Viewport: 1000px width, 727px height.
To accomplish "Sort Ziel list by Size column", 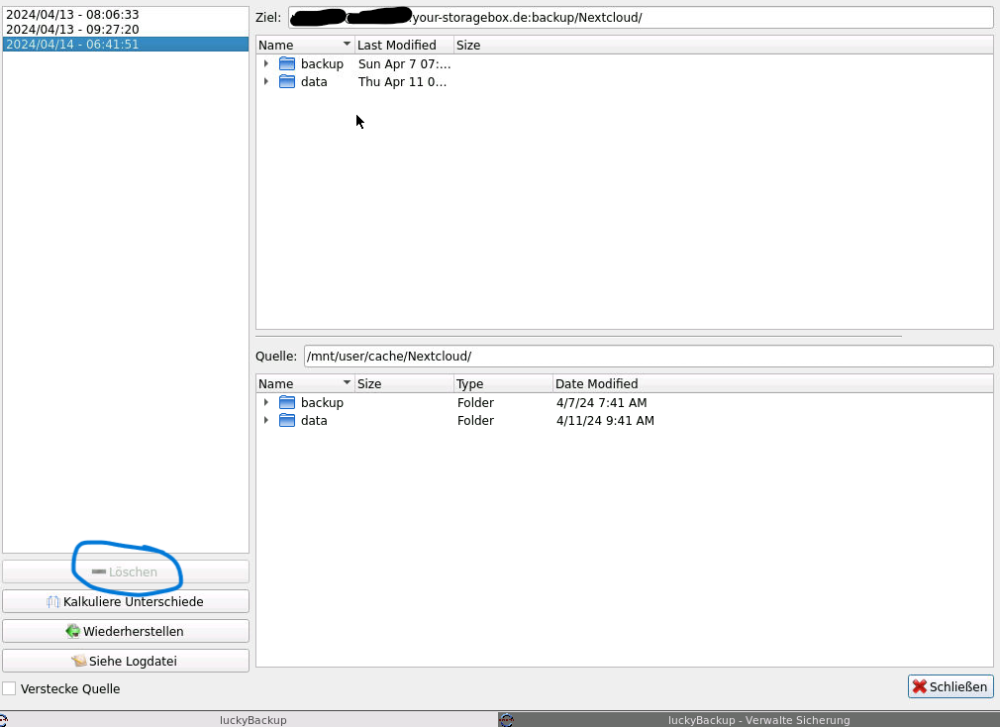I will pyautogui.click(x=723, y=45).
